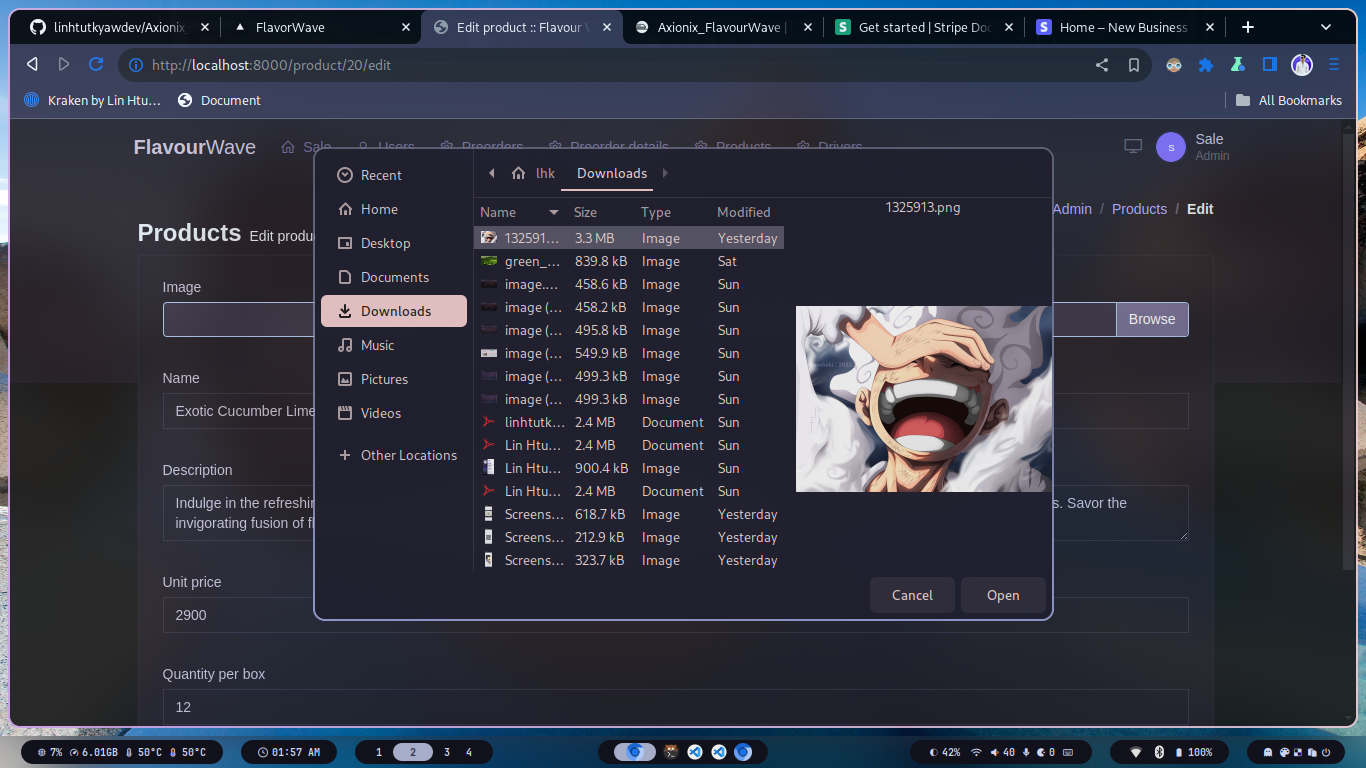Select the 323.7 kB Screenshot file
Viewport: 1366px width, 768px height.
pos(629,560)
